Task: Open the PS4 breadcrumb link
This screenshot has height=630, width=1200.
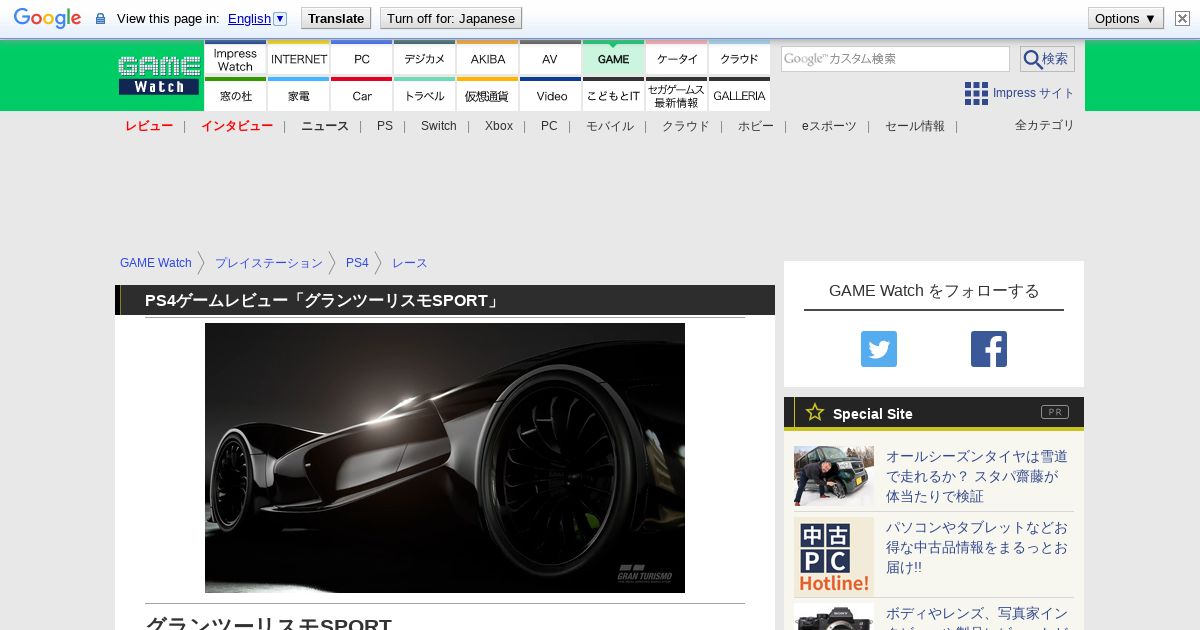Action: (357, 263)
